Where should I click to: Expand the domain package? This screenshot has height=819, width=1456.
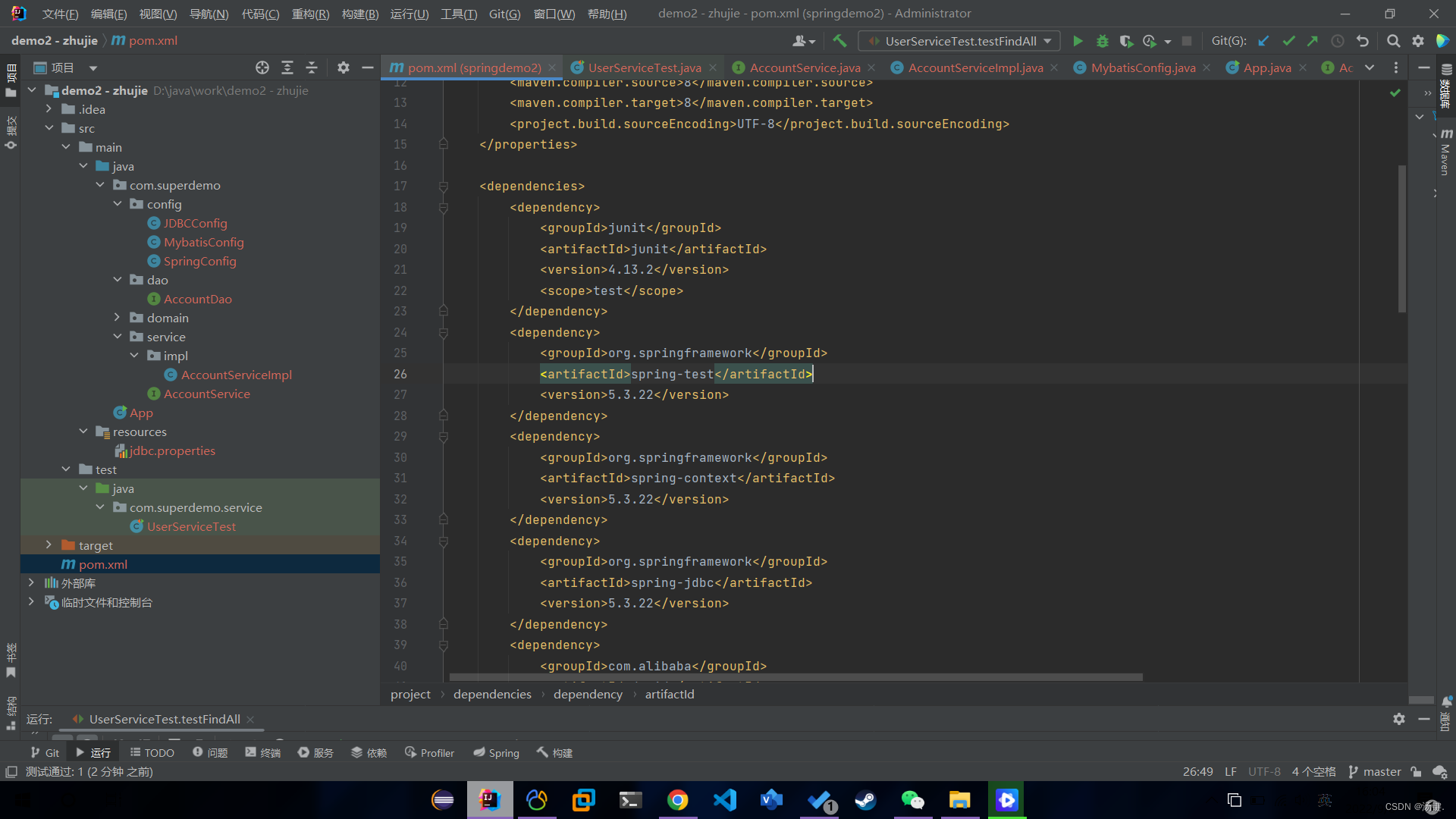click(118, 318)
